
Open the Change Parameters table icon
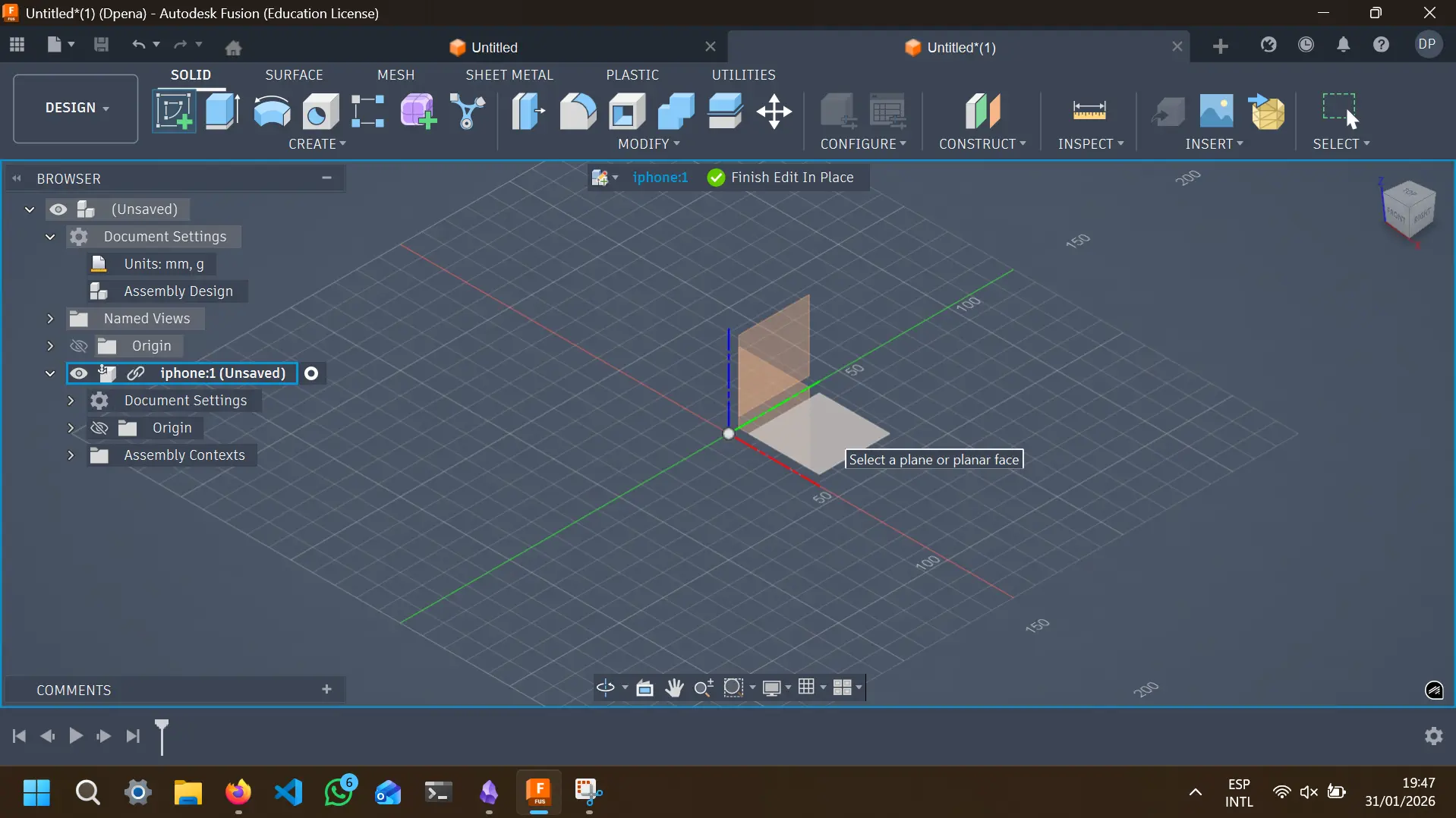pyautogui.click(x=887, y=112)
